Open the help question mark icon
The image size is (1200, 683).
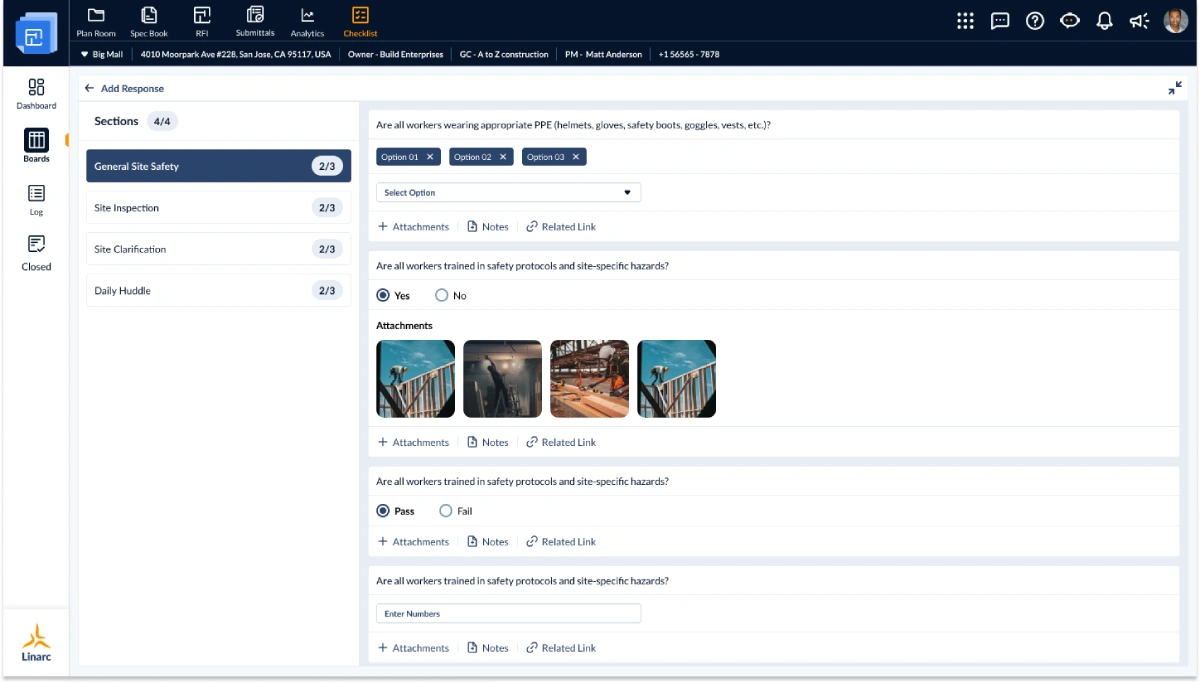(1035, 21)
